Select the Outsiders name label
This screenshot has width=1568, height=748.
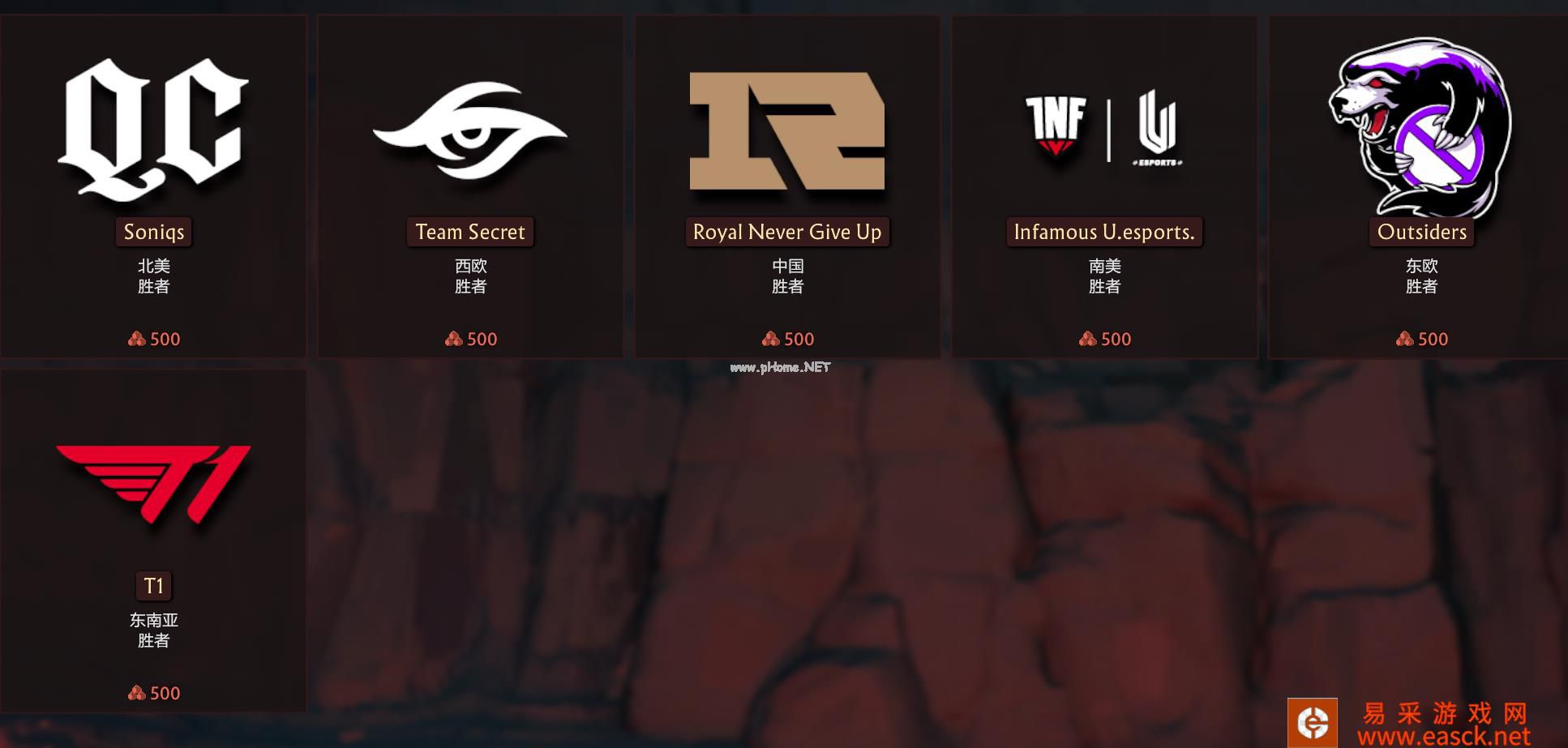1421,232
